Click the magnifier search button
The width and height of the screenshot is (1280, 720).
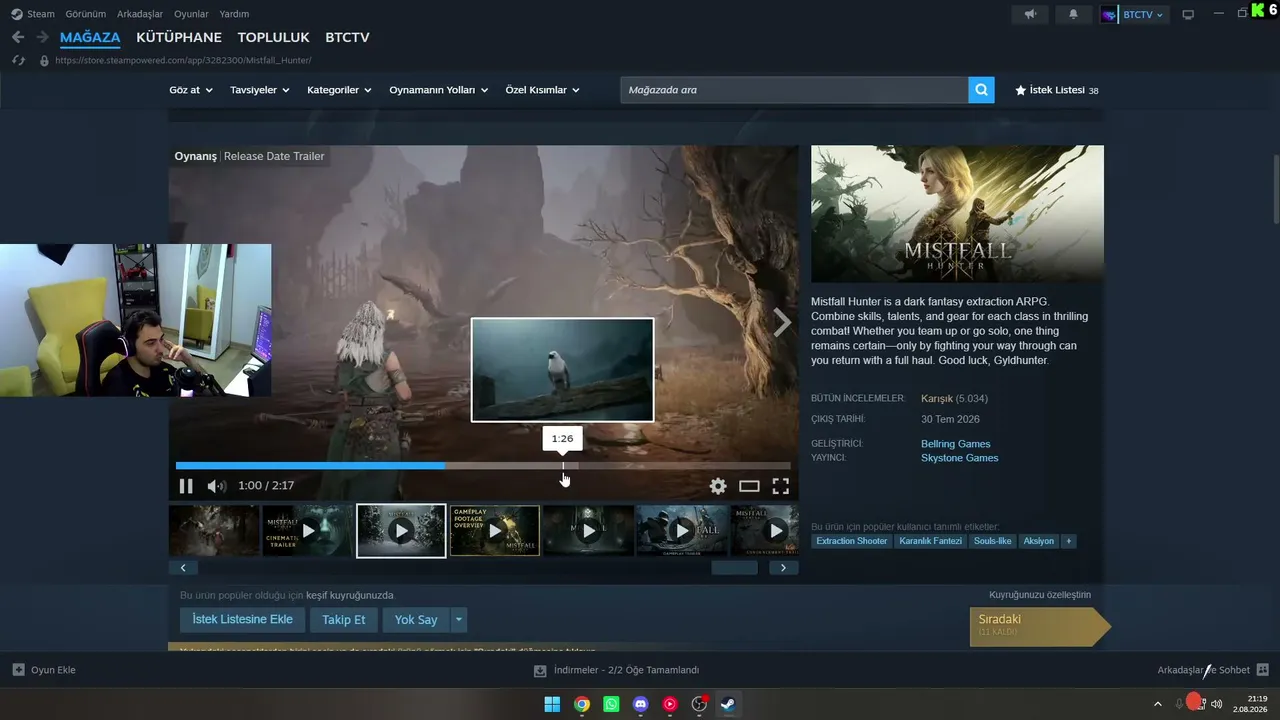point(982,90)
